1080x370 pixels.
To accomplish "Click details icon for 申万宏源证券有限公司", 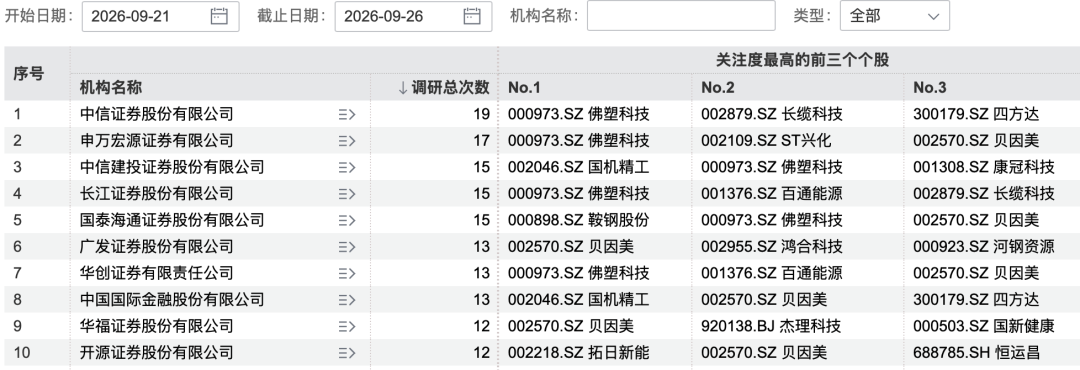I will [346, 141].
